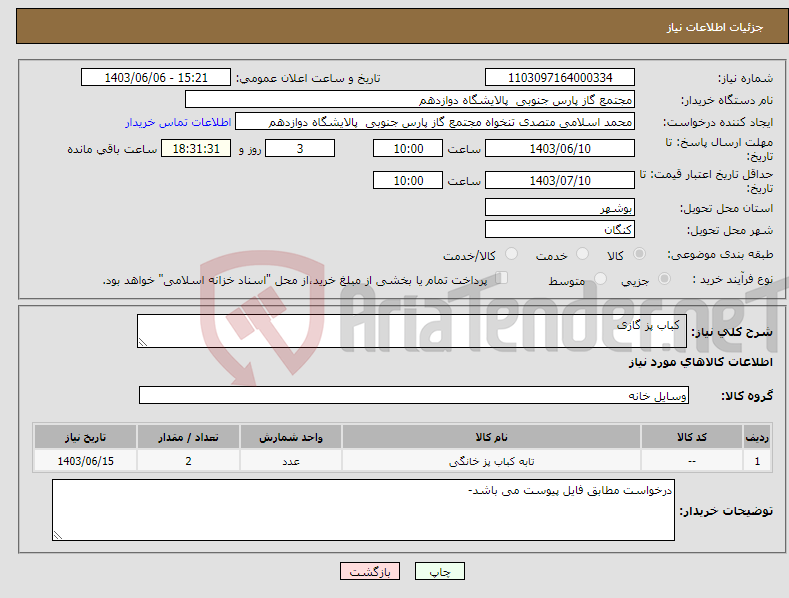Click the delivery city field کنگان
This screenshot has height=598, width=789.
(x=560, y=230)
